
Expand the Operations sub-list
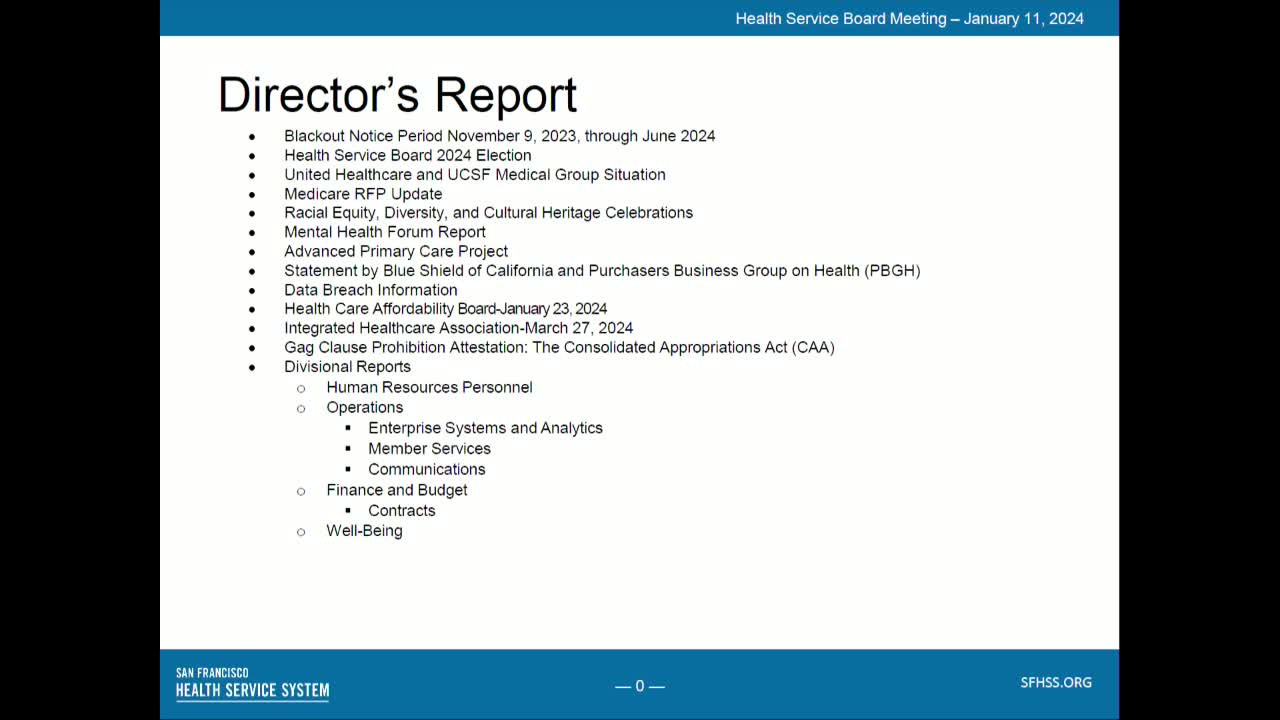(364, 407)
